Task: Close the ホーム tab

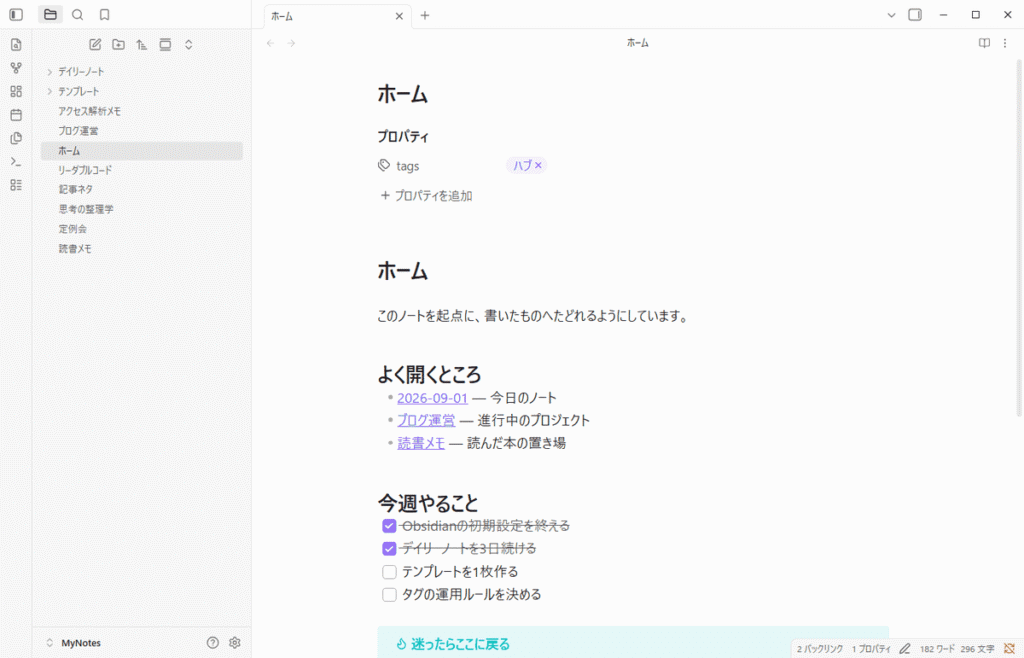Action: (399, 16)
